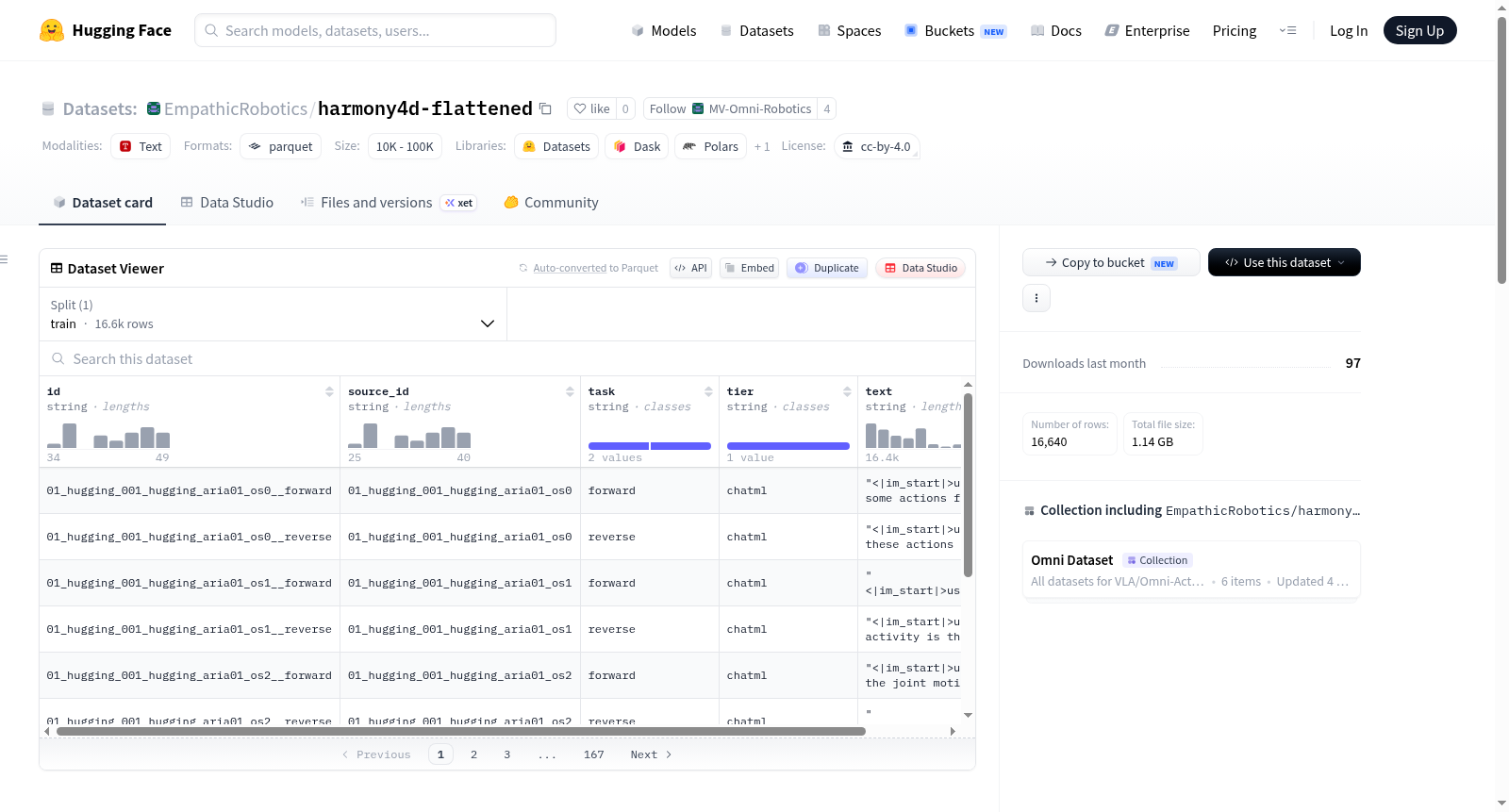Open the API button with code icon
1509x812 pixels.
coord(690,268)
